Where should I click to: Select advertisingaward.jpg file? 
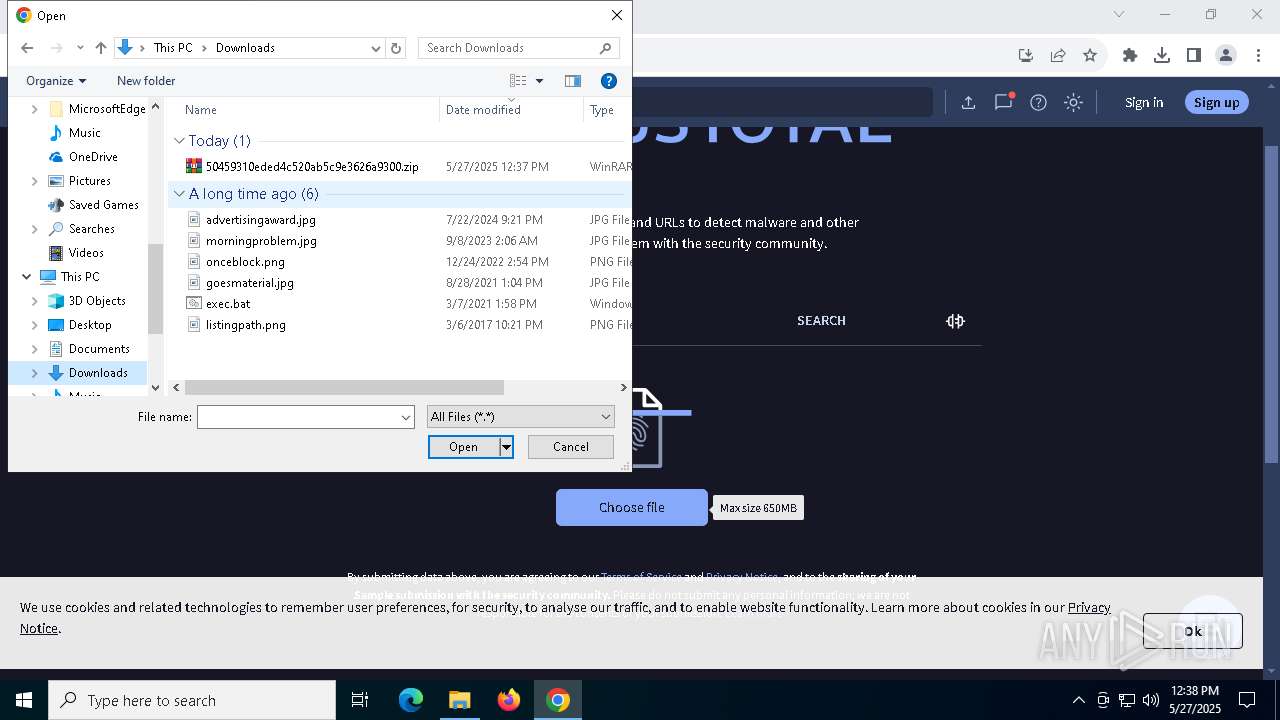click(260, 220)
